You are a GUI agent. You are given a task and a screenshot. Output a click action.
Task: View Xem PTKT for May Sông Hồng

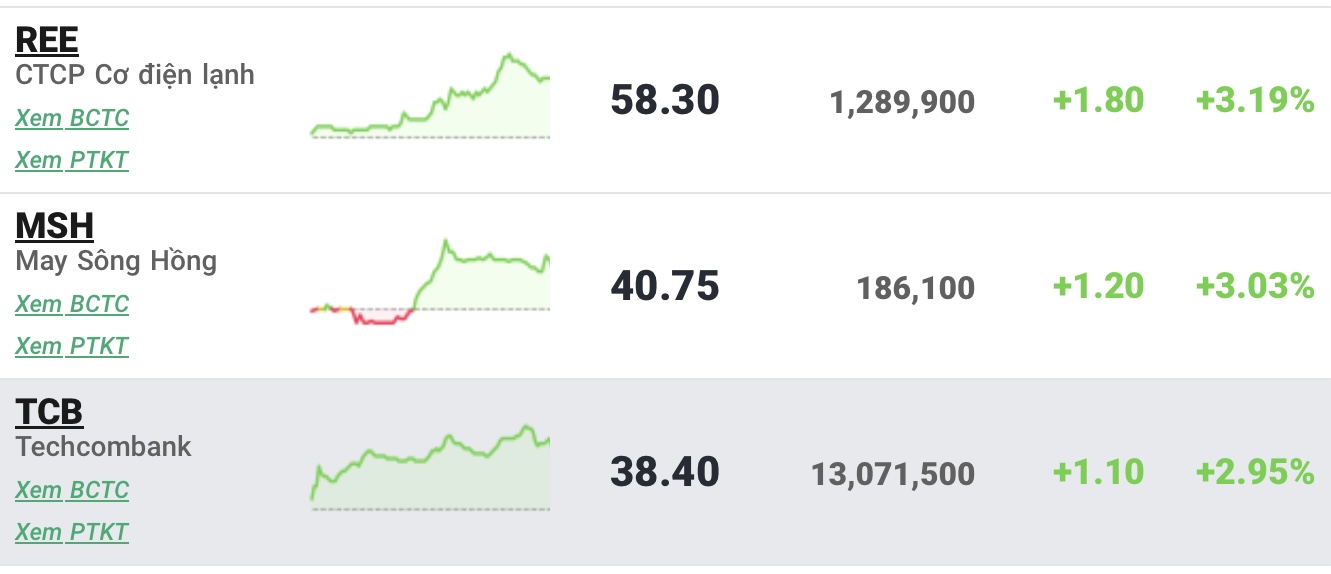[72, 346]
